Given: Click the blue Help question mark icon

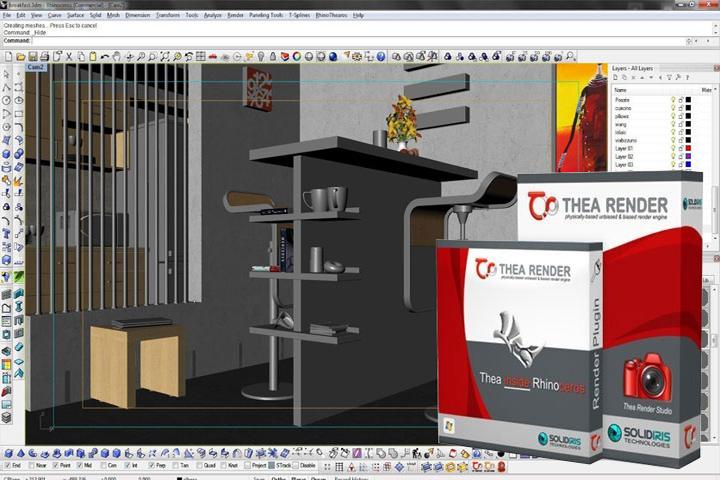Looking at the screenshot, I should click(x=381, y=56).
